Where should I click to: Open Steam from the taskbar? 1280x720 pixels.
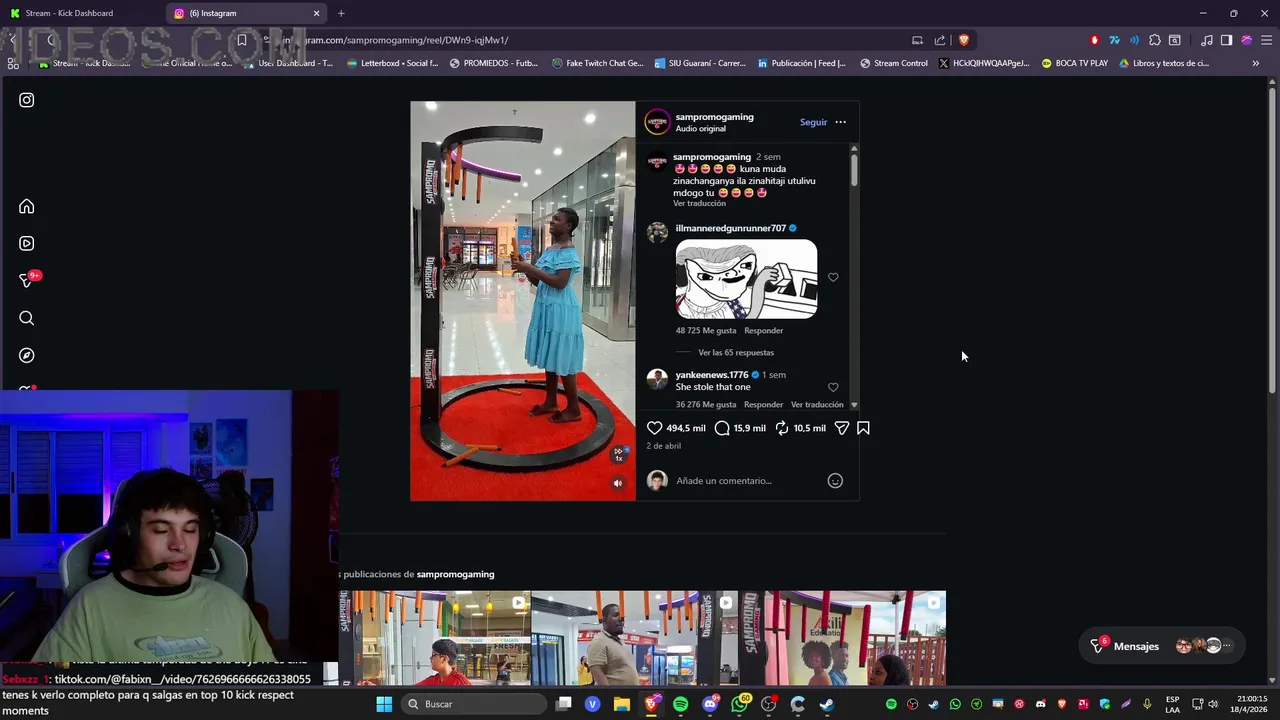pyautogui.click(x=827, y=704)
